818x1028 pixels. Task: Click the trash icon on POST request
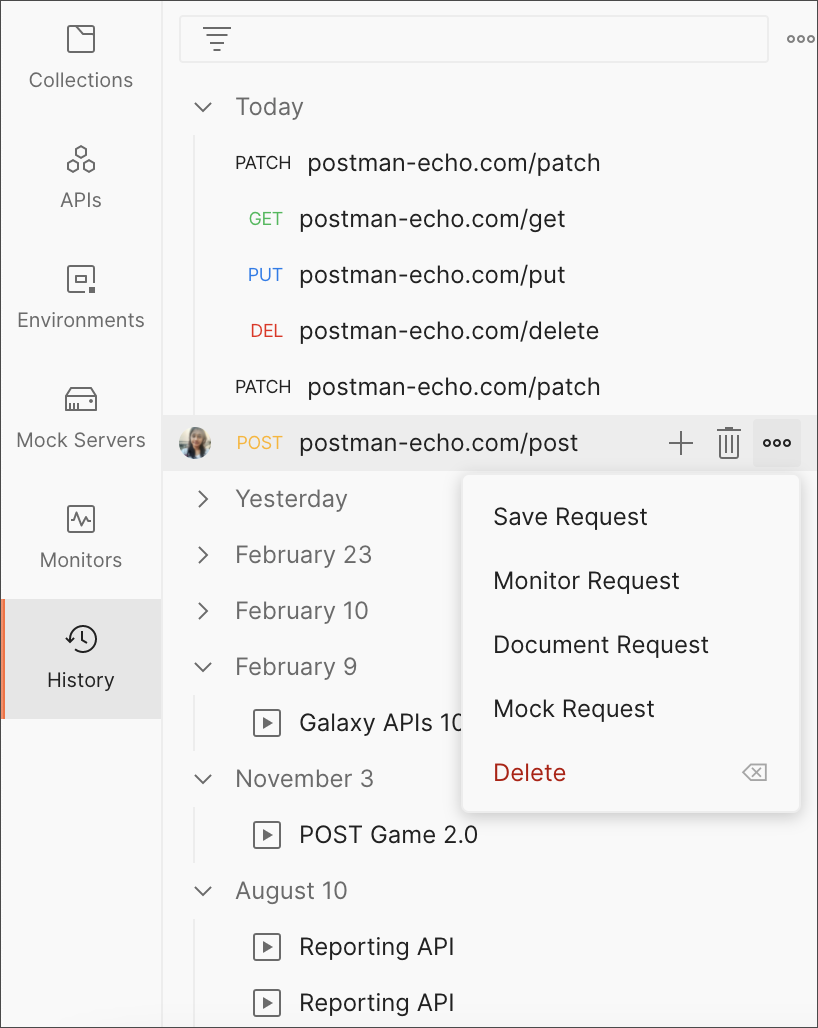[x=729, y=443]
